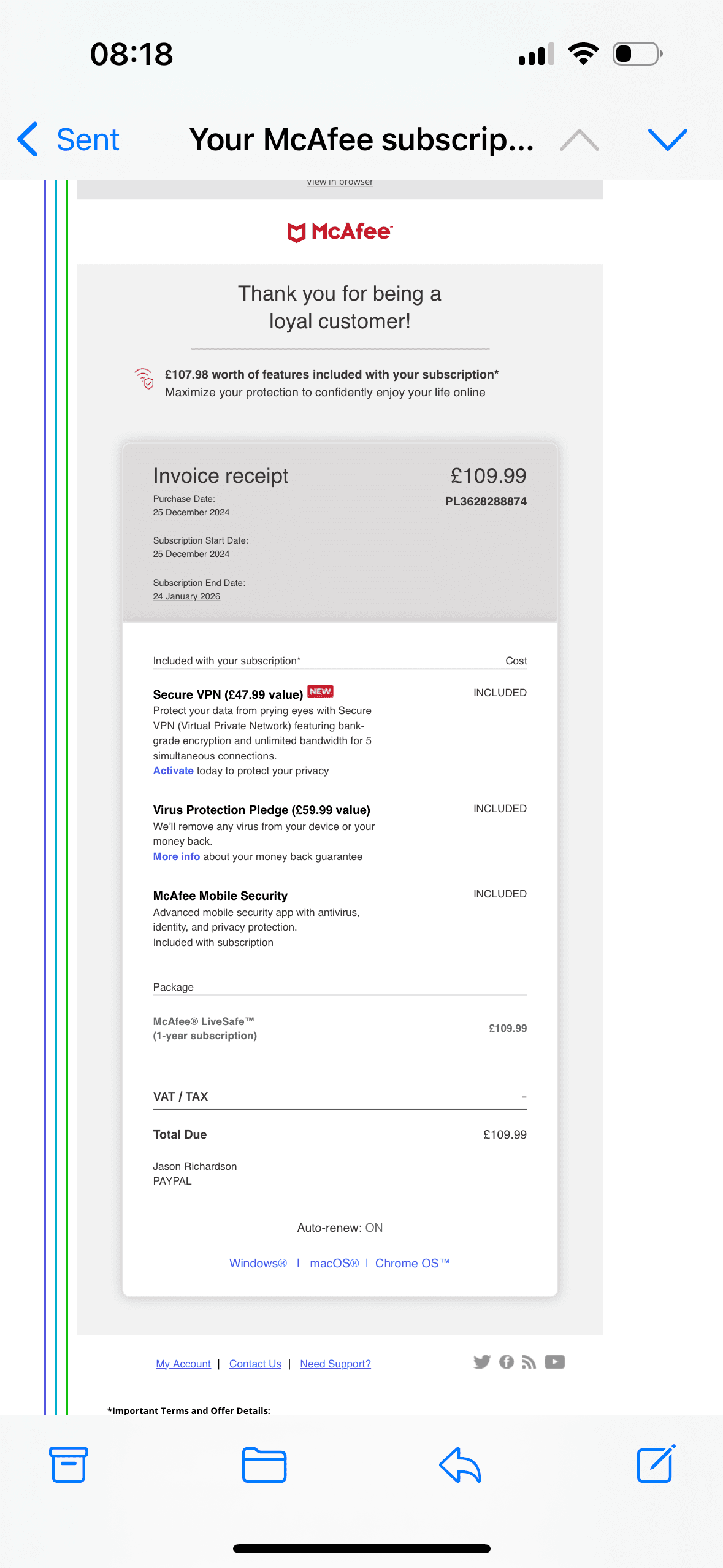The width and height of the screenshot is (723, 1568).
Task: Open McAfee Twitter bird icon
Action: (482, 1362)
